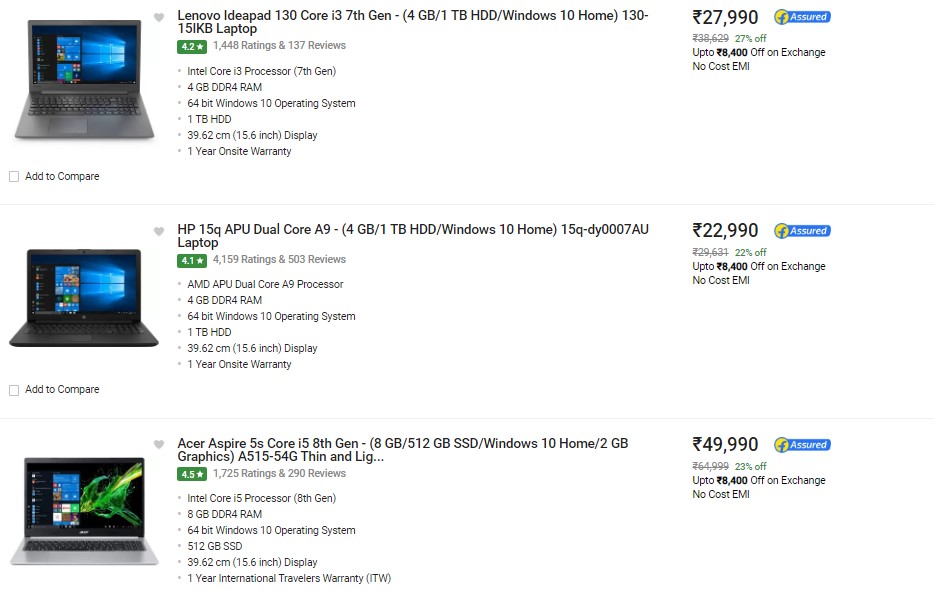Open the Acer Aspire 5s Core i5 title

click(403, 450)
